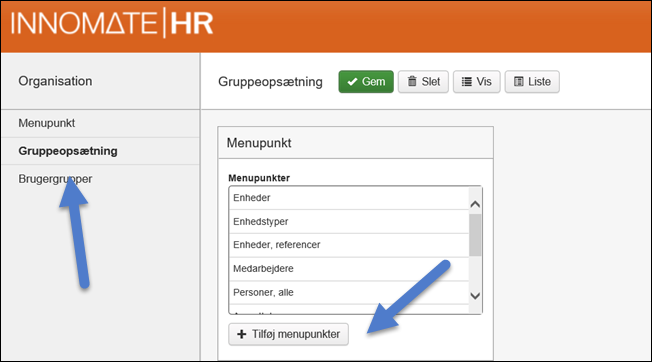Choose the Enheder, referencer entry
The image size is (652, 362).
click(348, 245)
